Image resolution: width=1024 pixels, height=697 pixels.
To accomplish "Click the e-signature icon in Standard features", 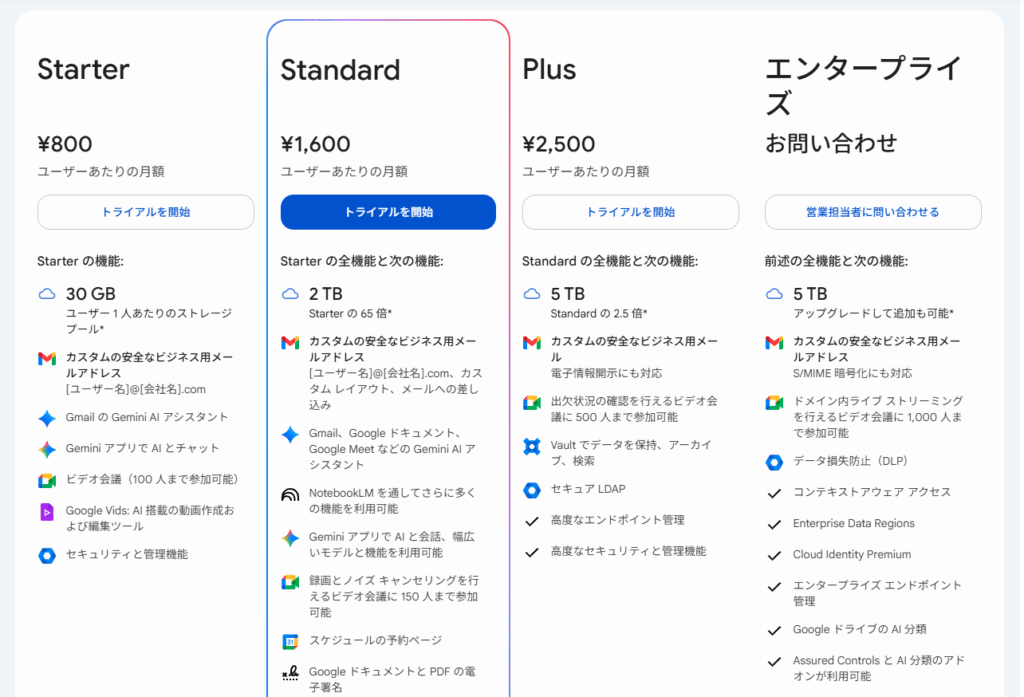I will (290, 673).
